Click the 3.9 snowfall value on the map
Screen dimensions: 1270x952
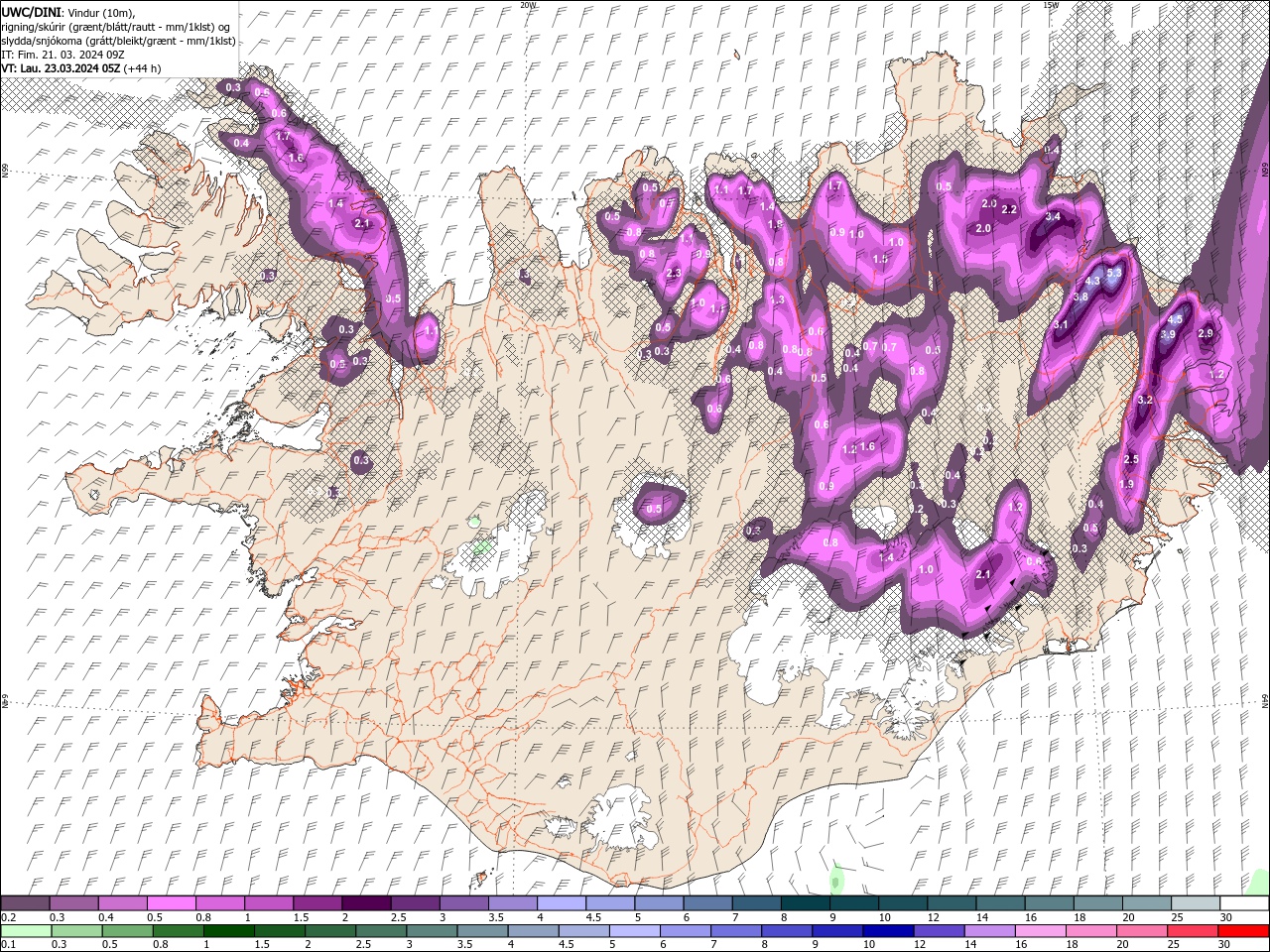pos(1168,334)
